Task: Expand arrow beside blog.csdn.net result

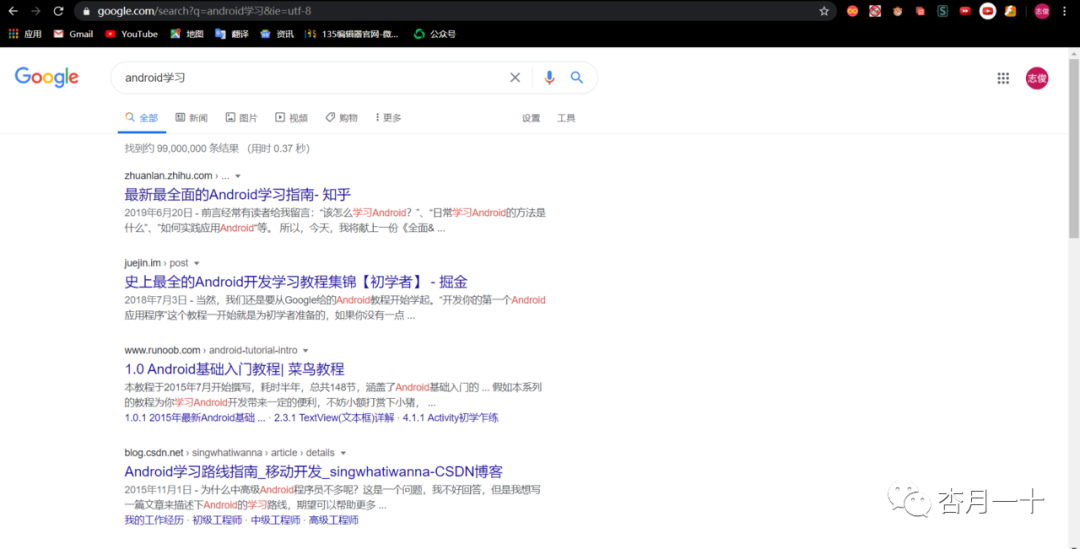Action: point(343,453)
